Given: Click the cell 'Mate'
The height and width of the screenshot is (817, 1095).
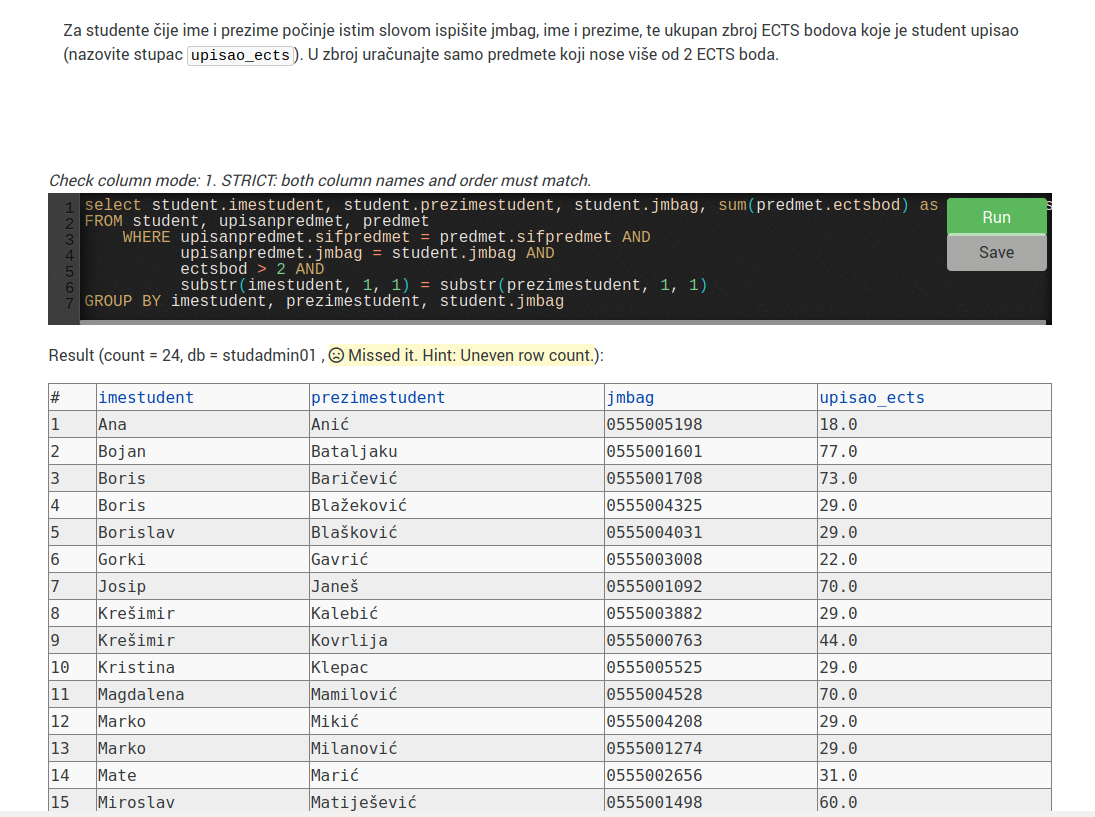Looking at the screenshot, I should 203,776.
